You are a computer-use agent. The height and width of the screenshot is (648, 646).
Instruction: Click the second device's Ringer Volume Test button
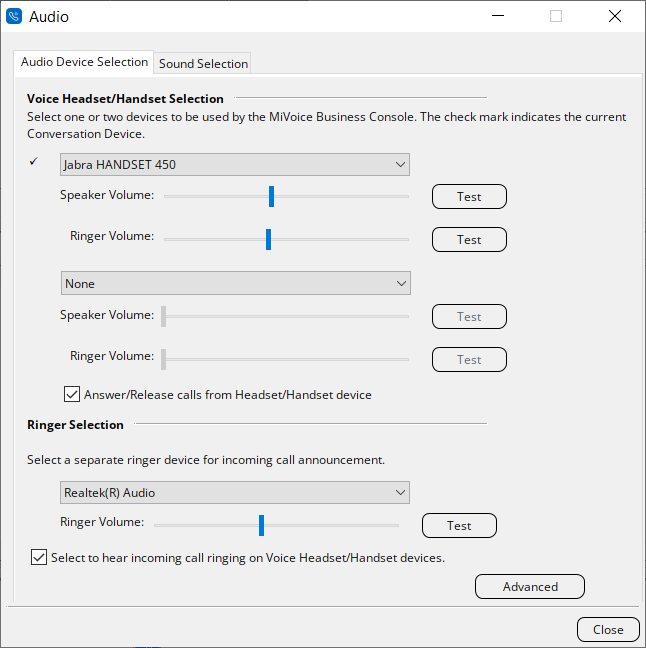point(469,360)
